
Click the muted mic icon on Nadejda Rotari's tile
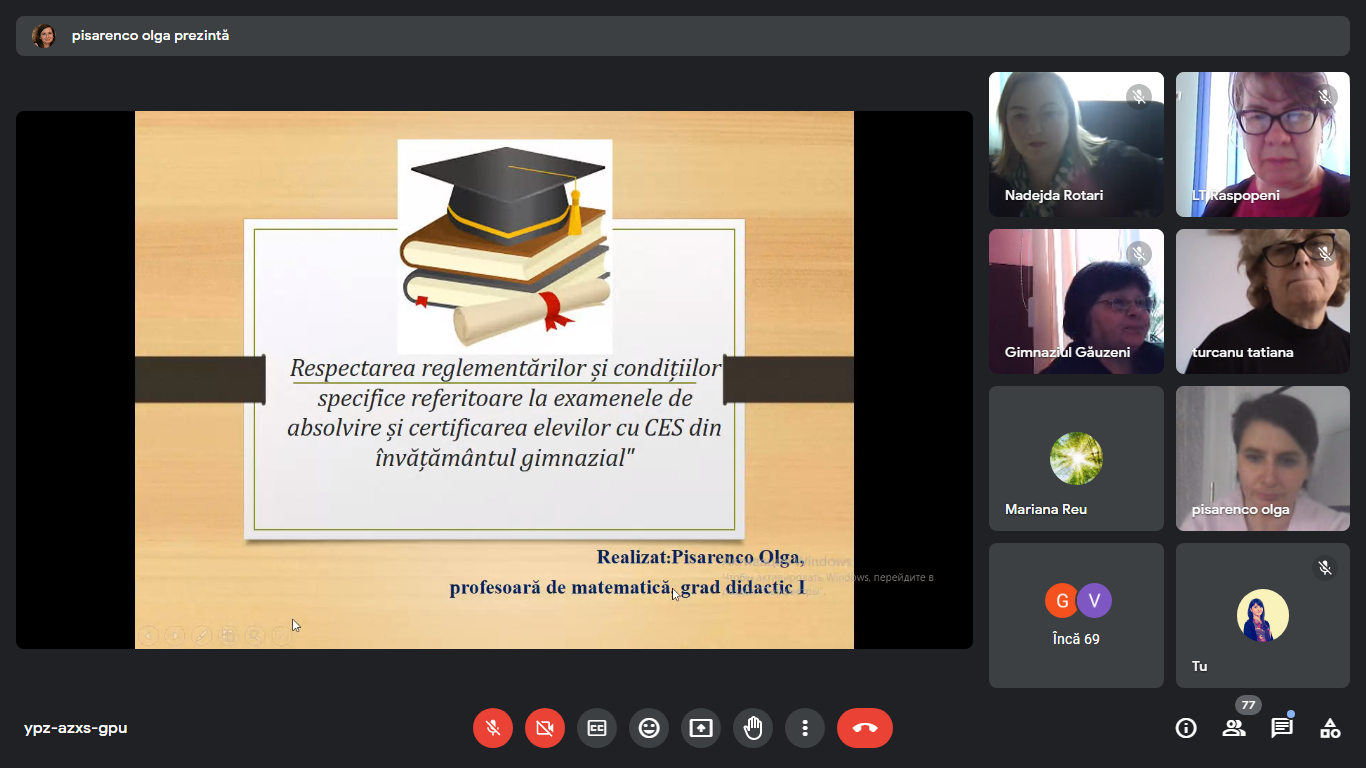[1138, 97]
